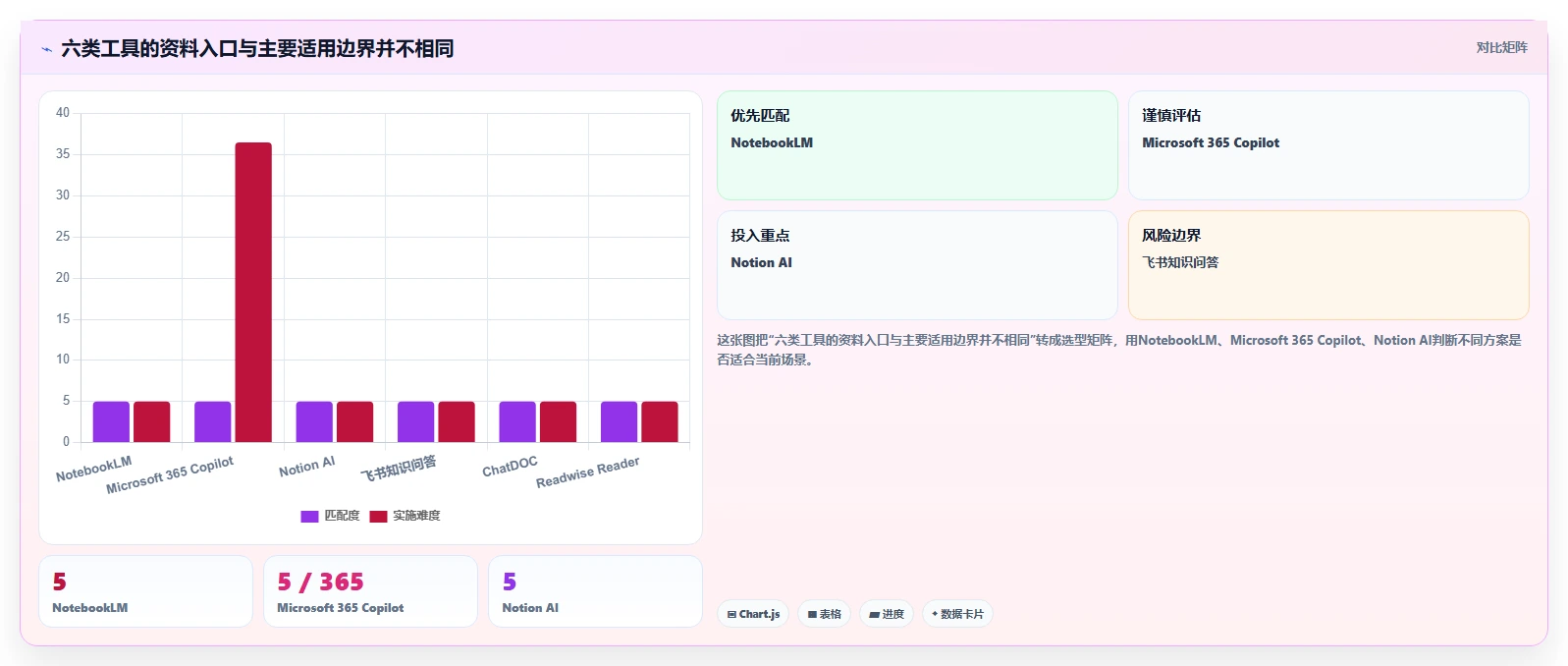Image resolution: width=1568 pixels, height=666 pixels.
Task: Click the Readwise Reader x-axis label
Action: pyautogui.click(x=587, y=472)
